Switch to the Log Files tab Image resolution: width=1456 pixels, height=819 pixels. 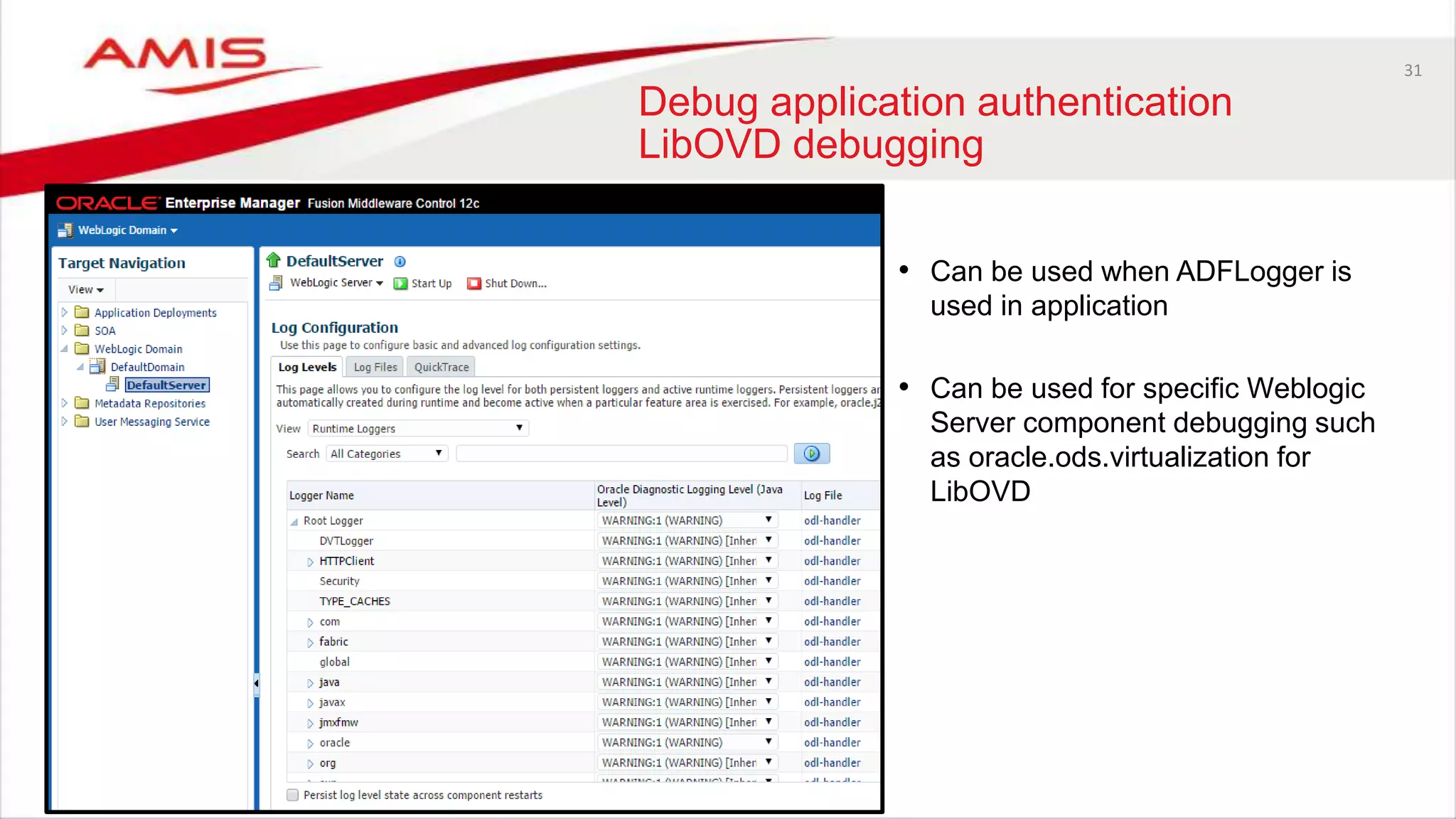tap(375, 368)
